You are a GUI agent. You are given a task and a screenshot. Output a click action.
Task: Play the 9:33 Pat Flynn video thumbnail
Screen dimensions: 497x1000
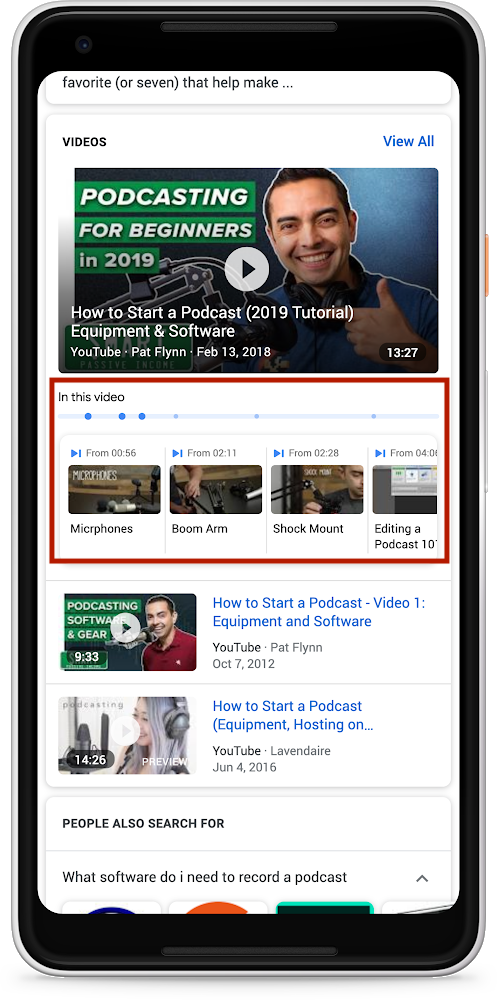pyautogui.click(x=127, y=632)
